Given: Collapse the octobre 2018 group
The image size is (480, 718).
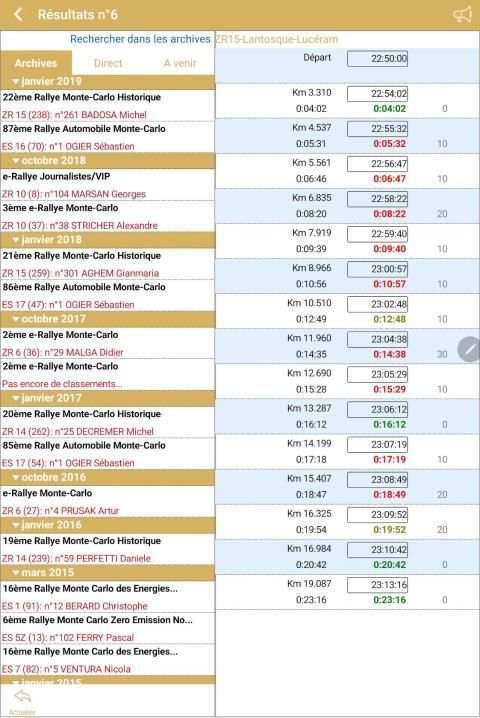Looking at the screenshot, I should point(16,161).
